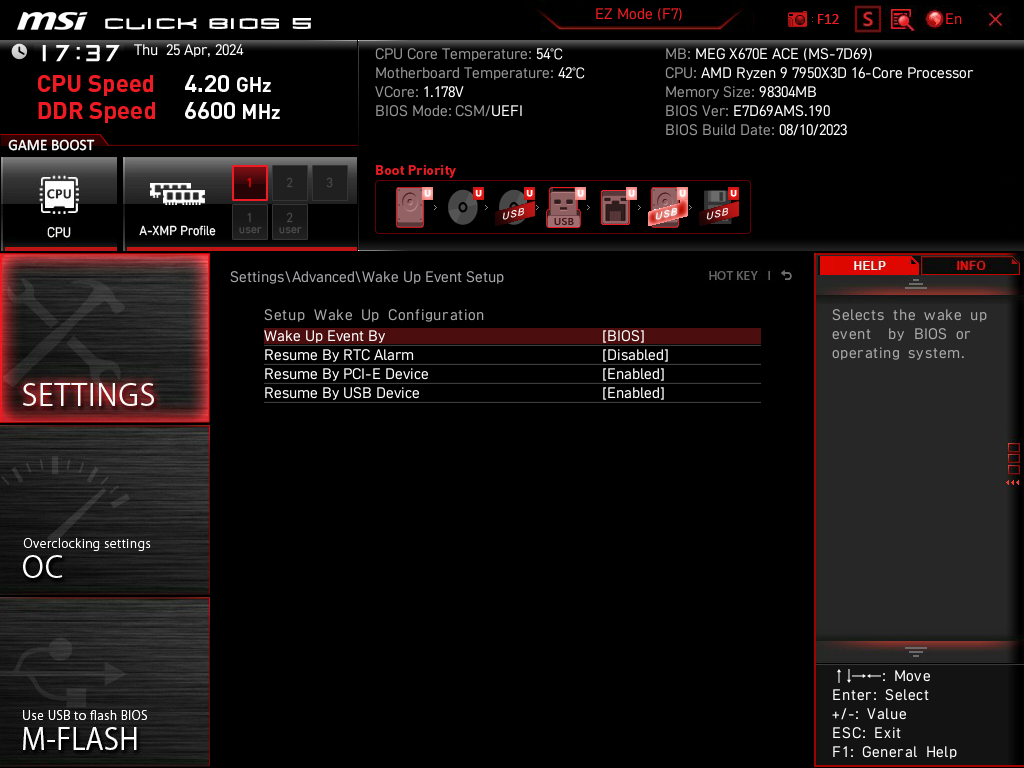Click the bottom help panel collapse handle
This screenshot has width=1024, height=768.
coord(916,651)
